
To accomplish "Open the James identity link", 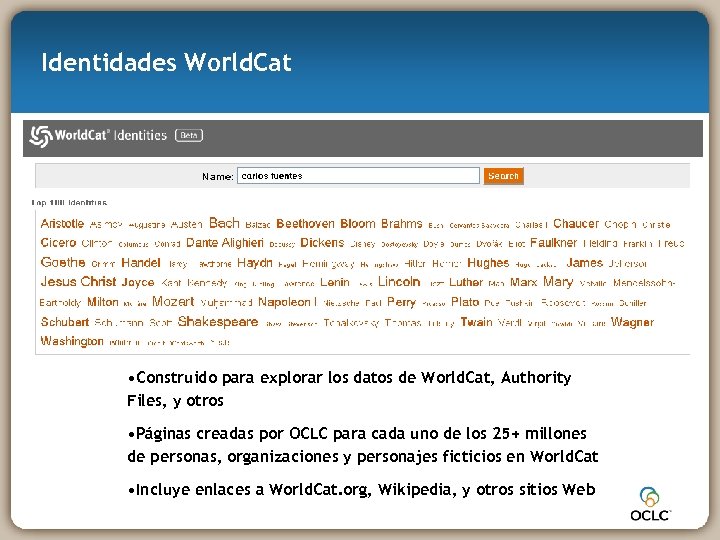I will [585, 263].
